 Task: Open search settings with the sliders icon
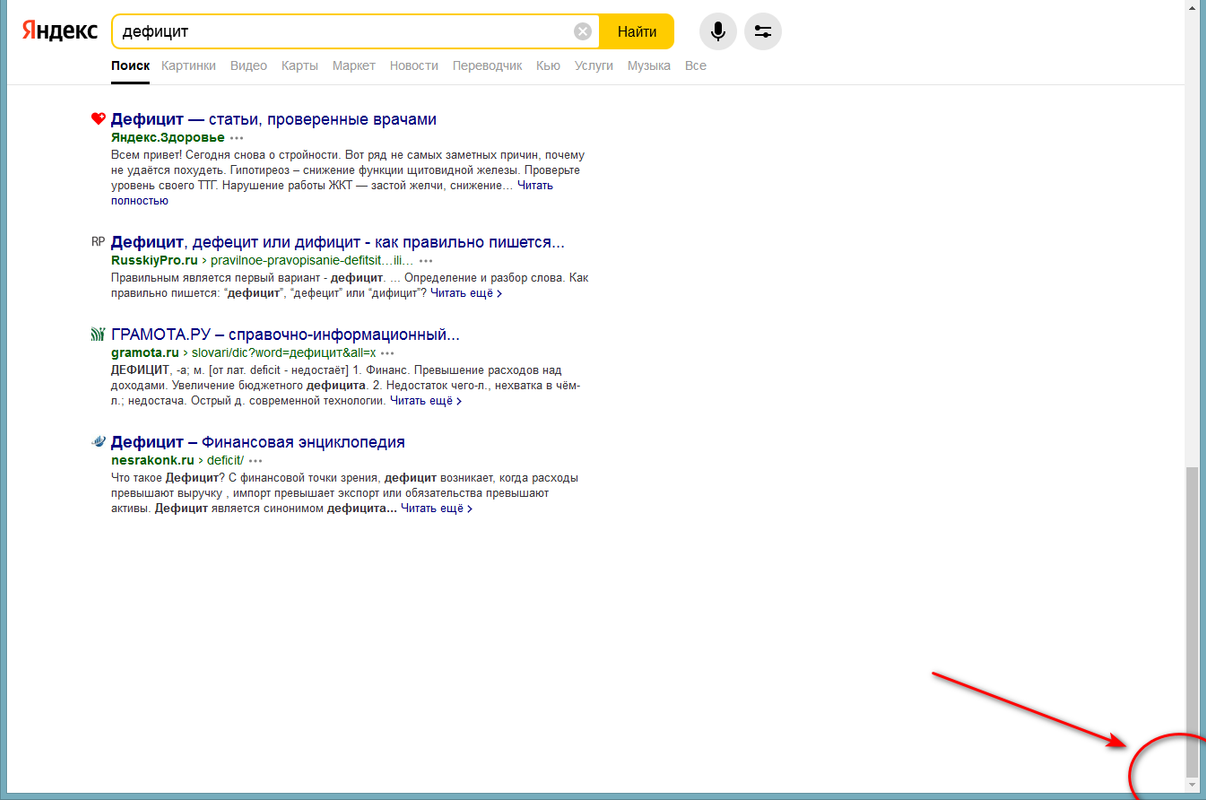[763, 32]
